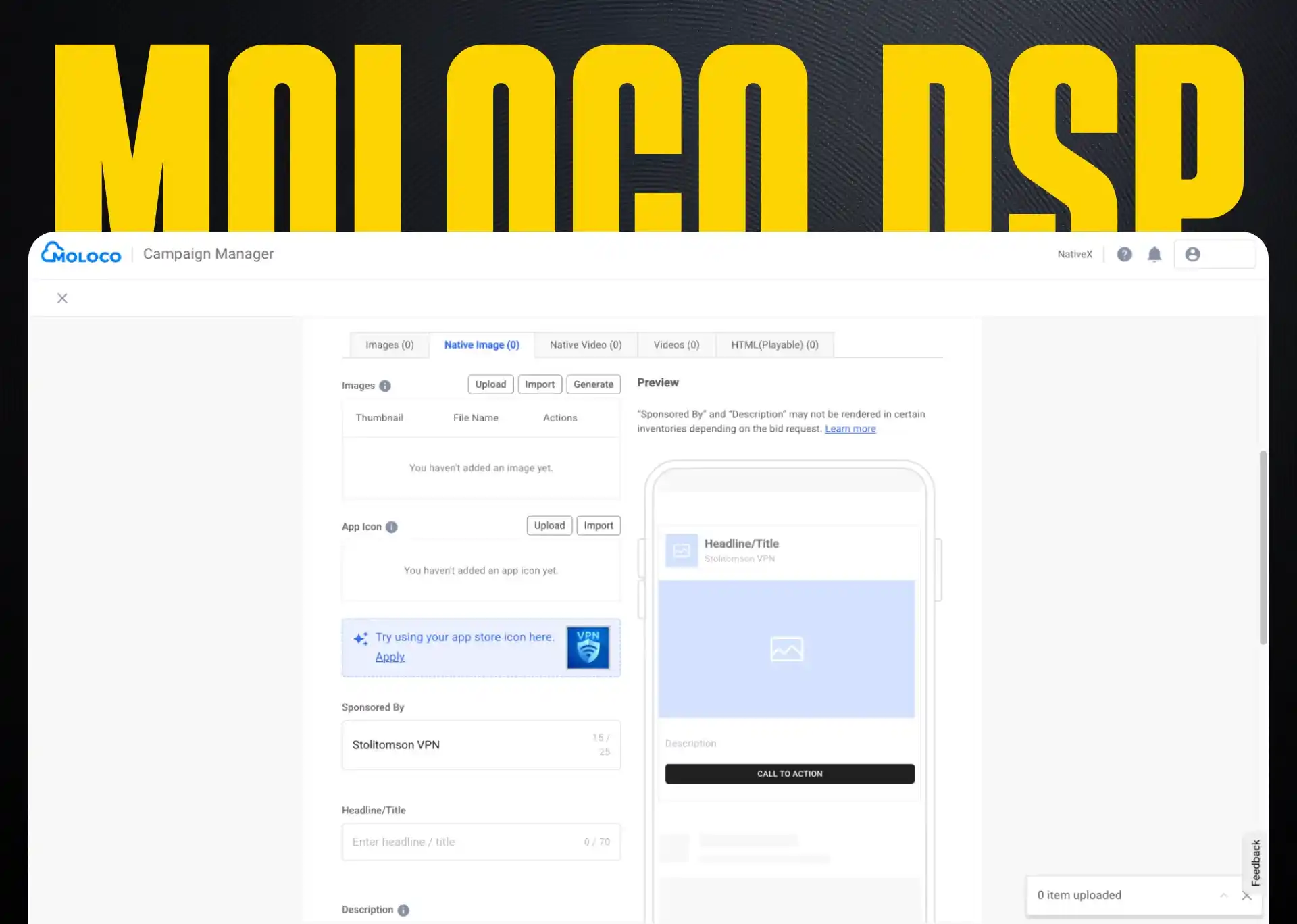
Task: Click 'Stolitomson VPN' in the preview
Action: [x=739, y=559]
